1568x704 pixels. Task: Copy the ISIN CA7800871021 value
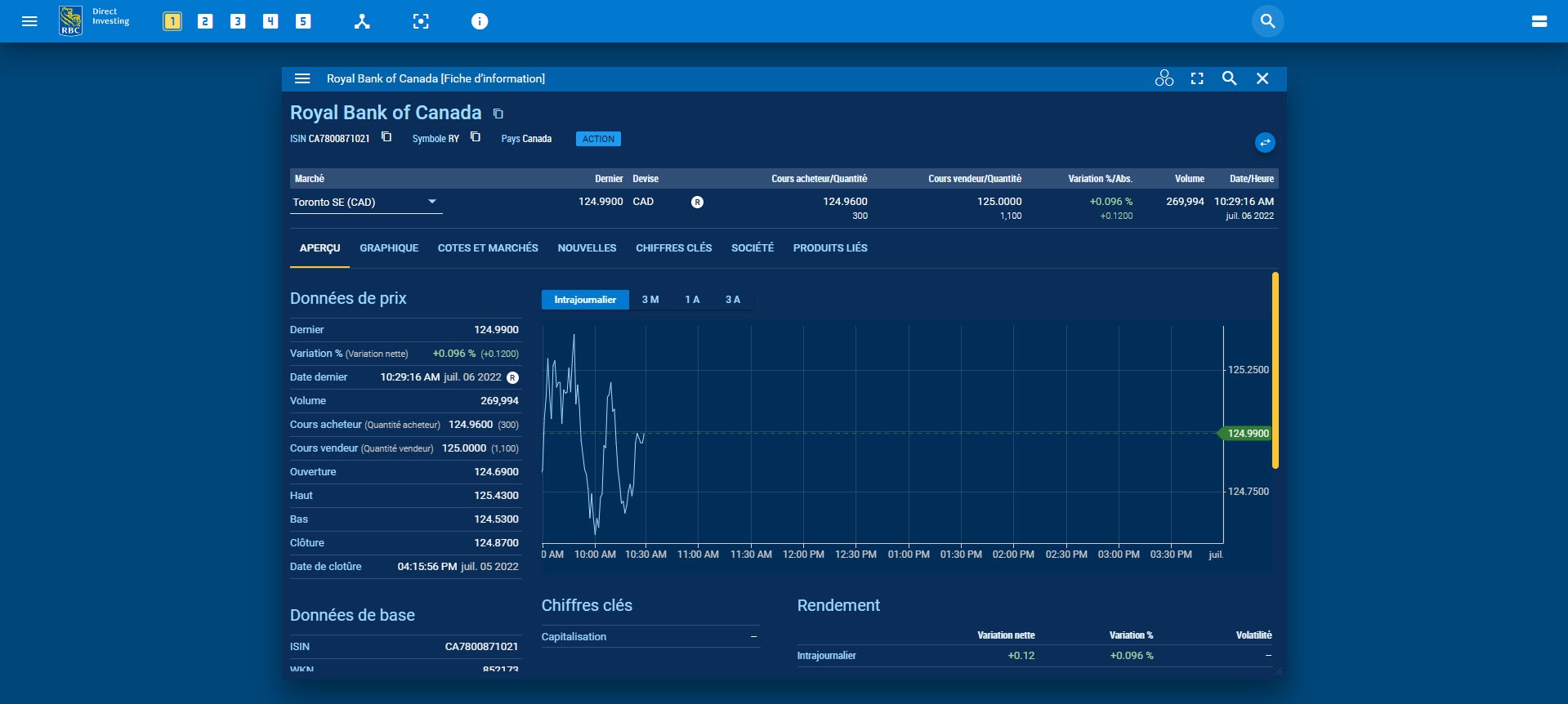pyautogui.click(x=386, y=137)
